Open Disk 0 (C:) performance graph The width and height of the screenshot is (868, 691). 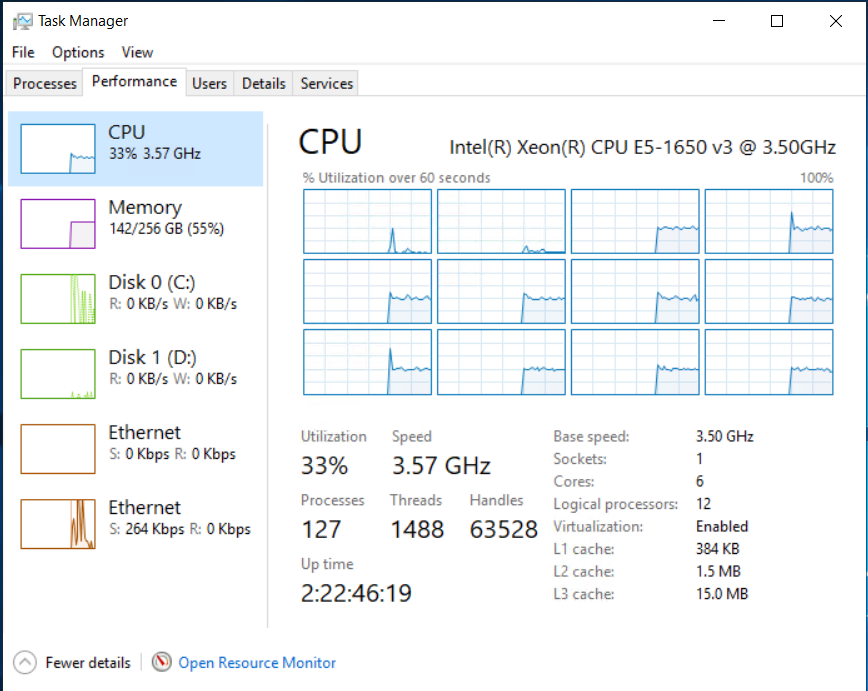click(x=58, y=298)
